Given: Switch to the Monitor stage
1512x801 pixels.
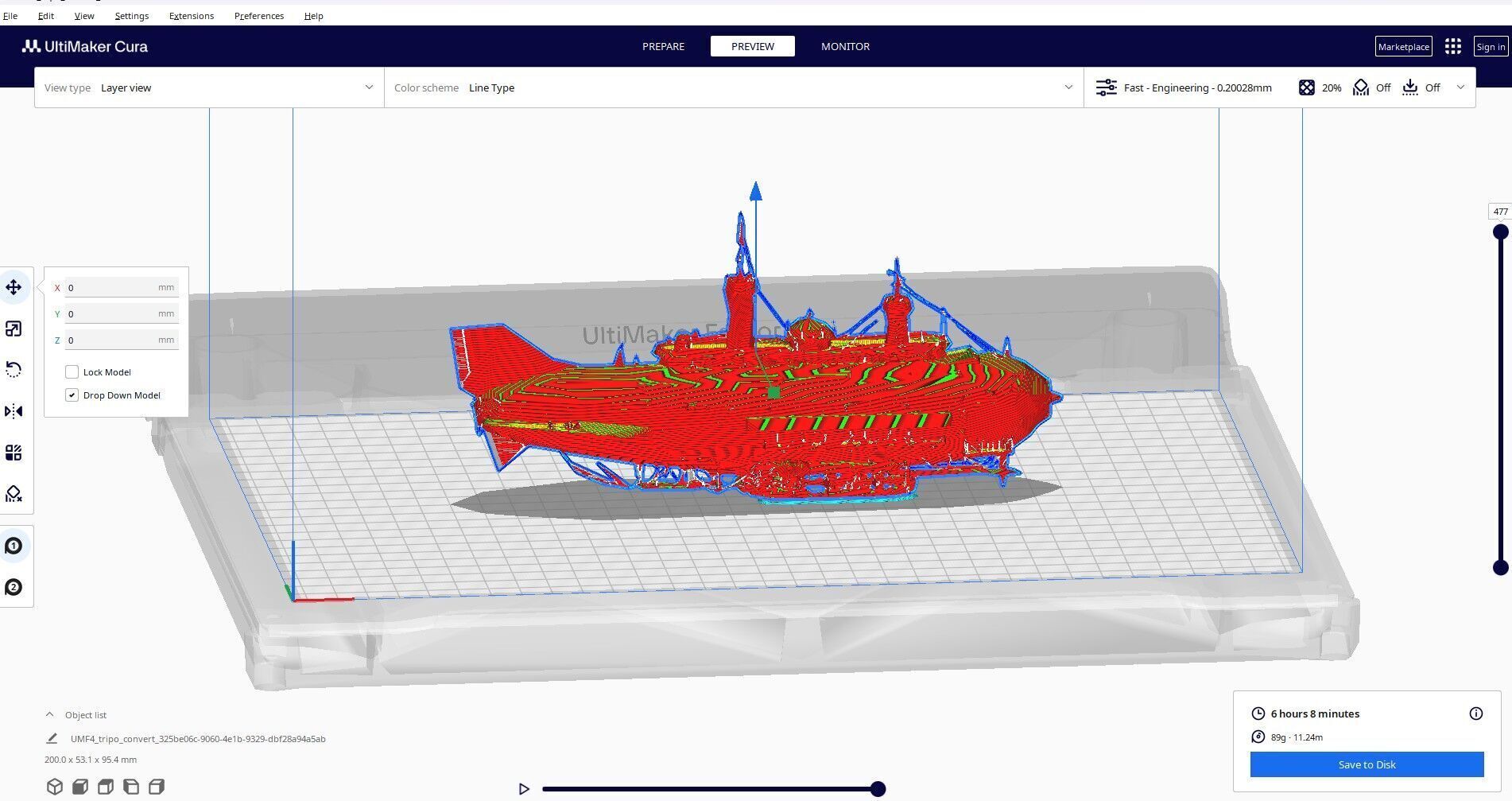Looking at the screenshot, I should 845,46.
